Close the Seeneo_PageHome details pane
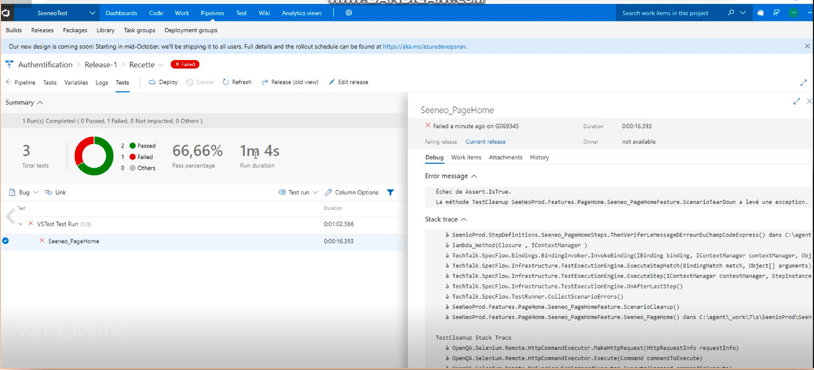Screen dimensions: 814x370 tap(809, 102)
